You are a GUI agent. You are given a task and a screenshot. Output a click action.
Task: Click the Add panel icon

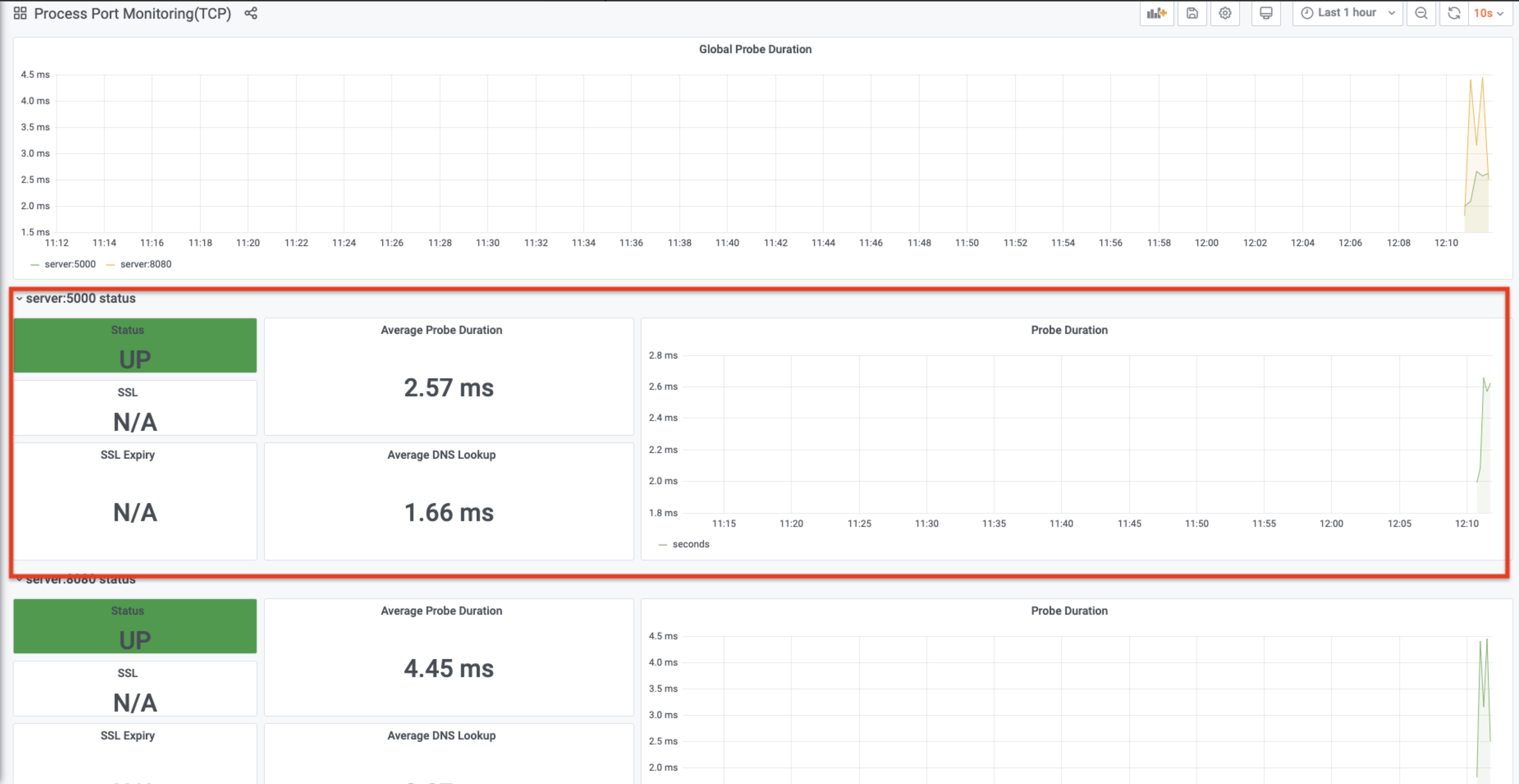[1156, 13]
